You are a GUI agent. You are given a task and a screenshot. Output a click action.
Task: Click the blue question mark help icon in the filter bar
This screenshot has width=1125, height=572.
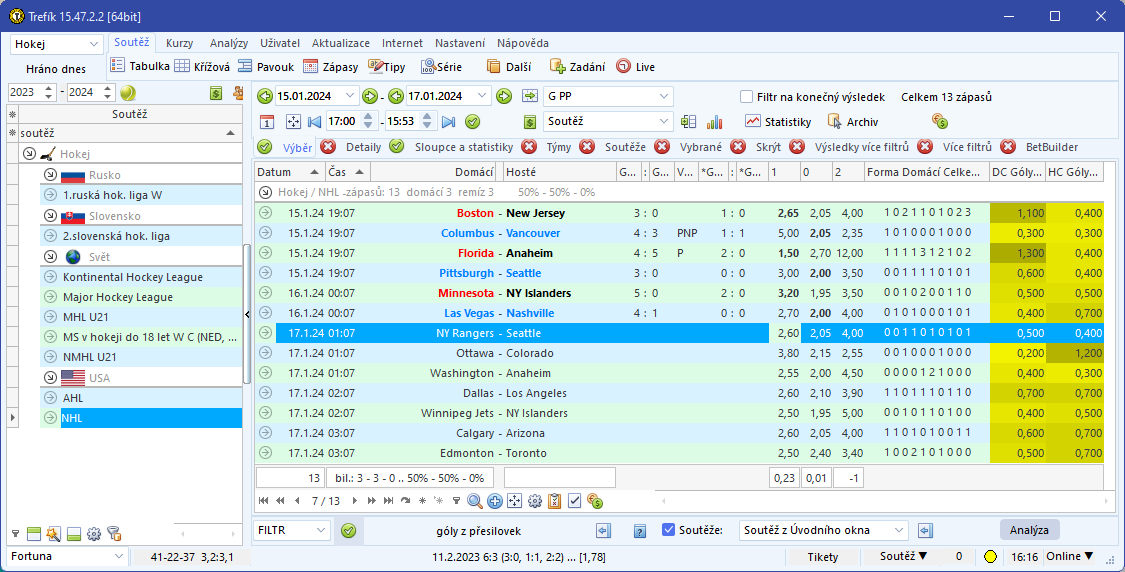click(640, 530)
